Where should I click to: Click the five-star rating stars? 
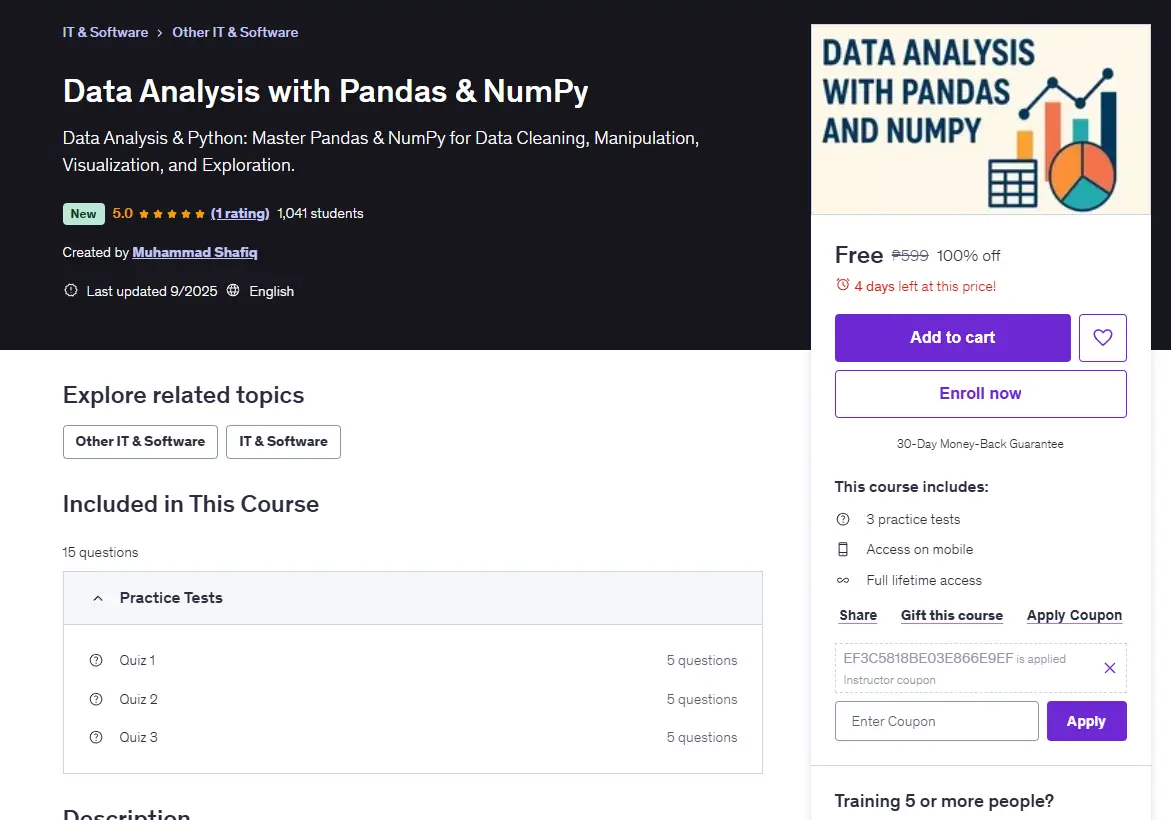coord(172,214)
